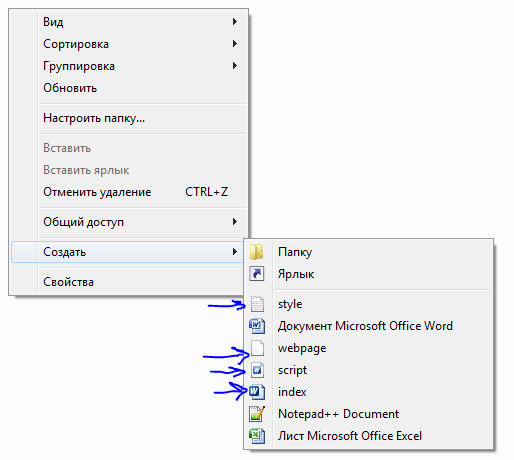Click the Создать menu entry
514x460 pixels.
(x=128, y=252)
